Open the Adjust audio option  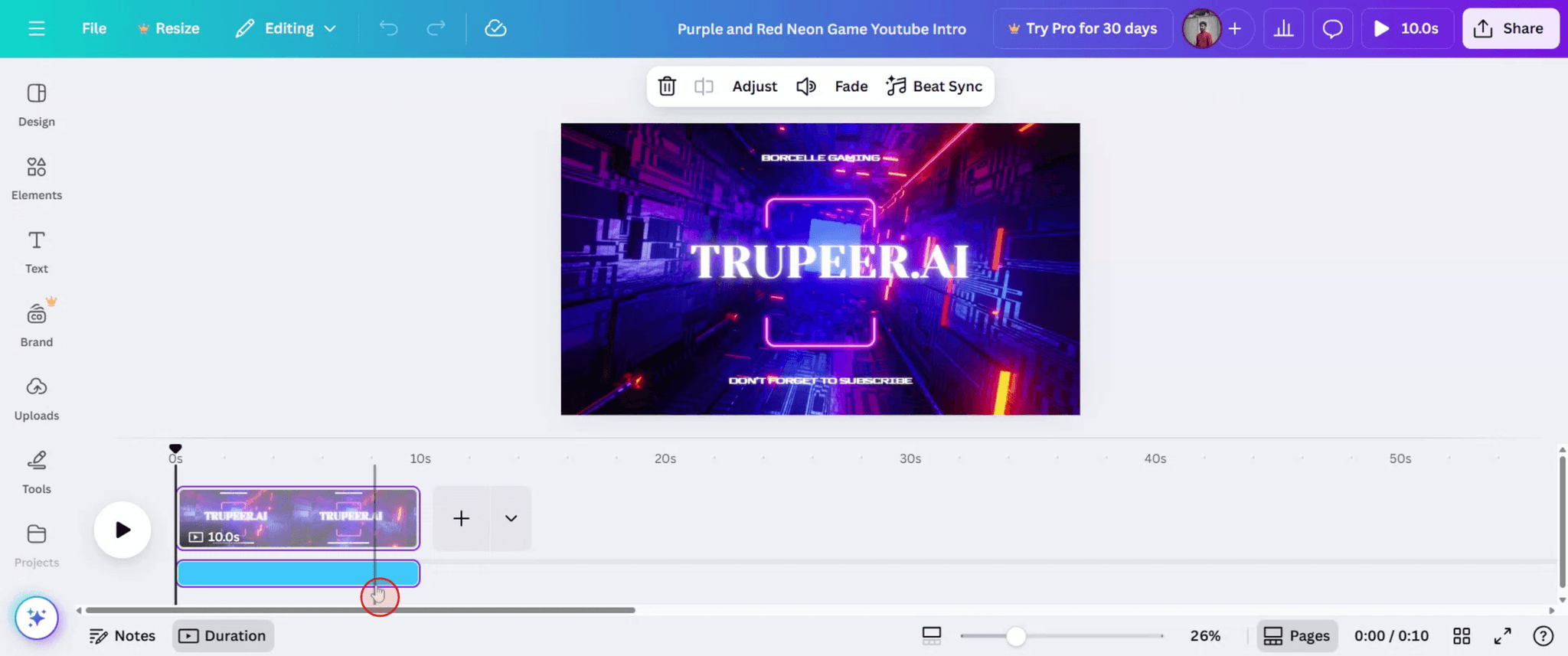pyautogui.click(x=754, y=86)
